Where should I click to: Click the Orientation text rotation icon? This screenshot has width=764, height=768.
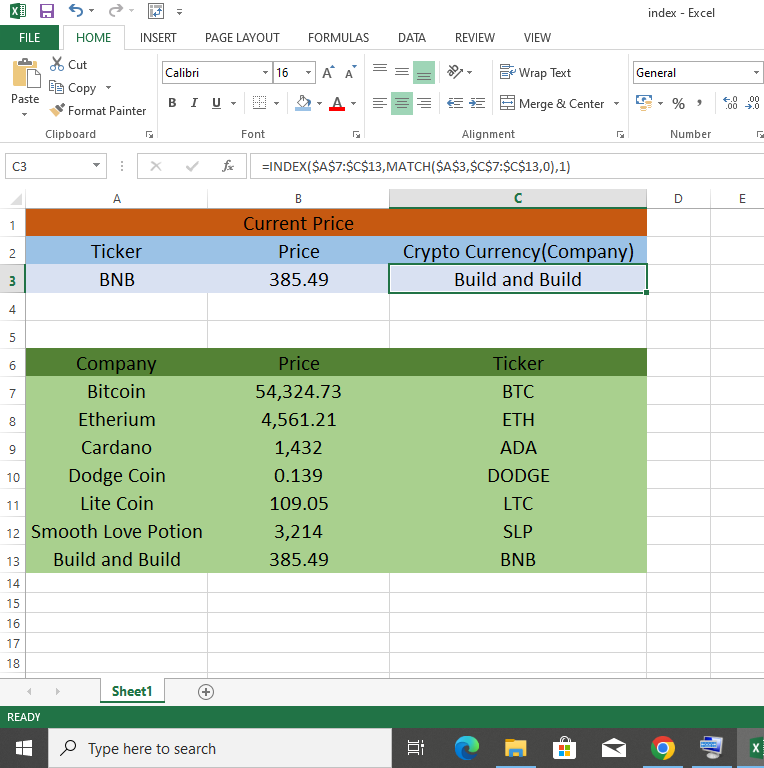455,72
